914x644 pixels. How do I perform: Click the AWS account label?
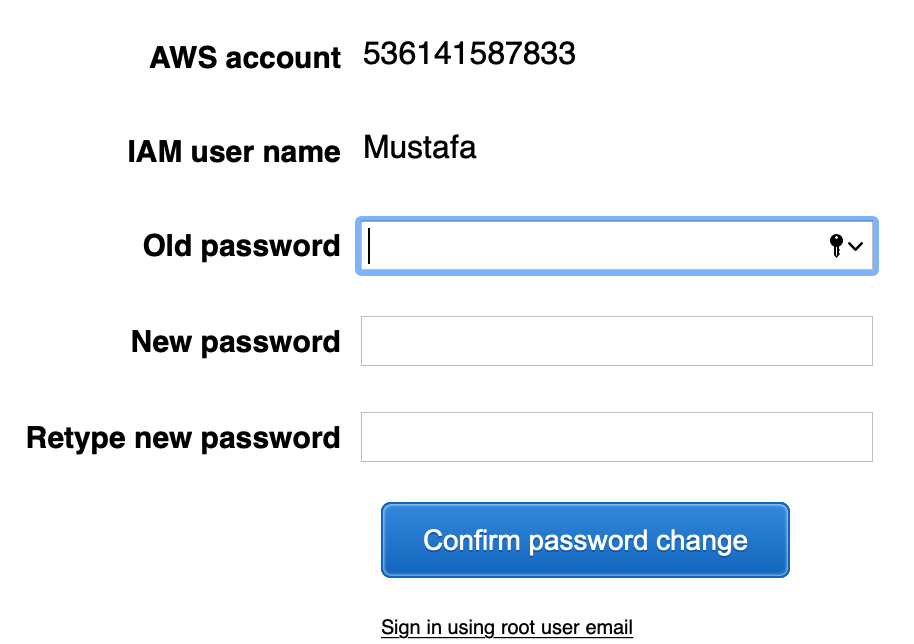[245, 58]
